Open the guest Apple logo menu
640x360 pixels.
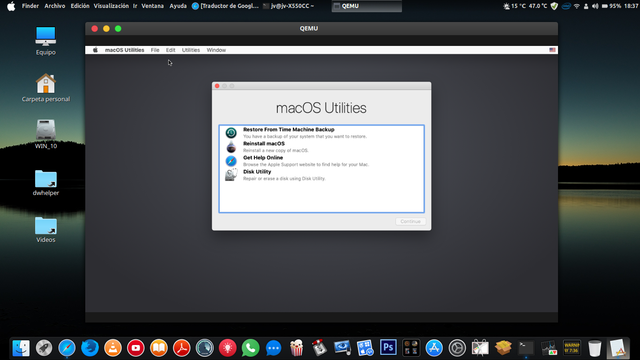tap(95, 50)
